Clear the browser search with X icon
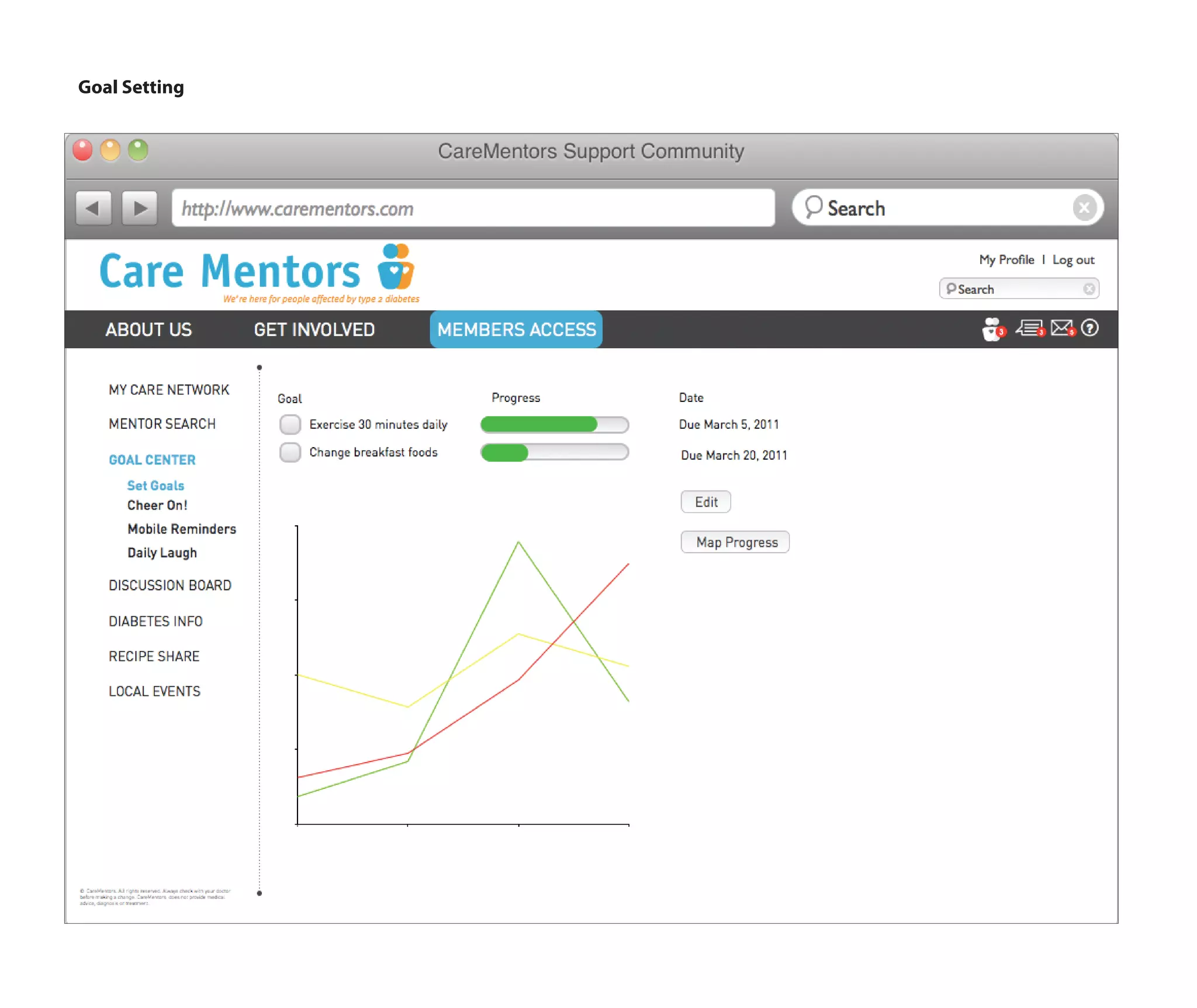The image size is (1197, 1008). pos(1084,207)
